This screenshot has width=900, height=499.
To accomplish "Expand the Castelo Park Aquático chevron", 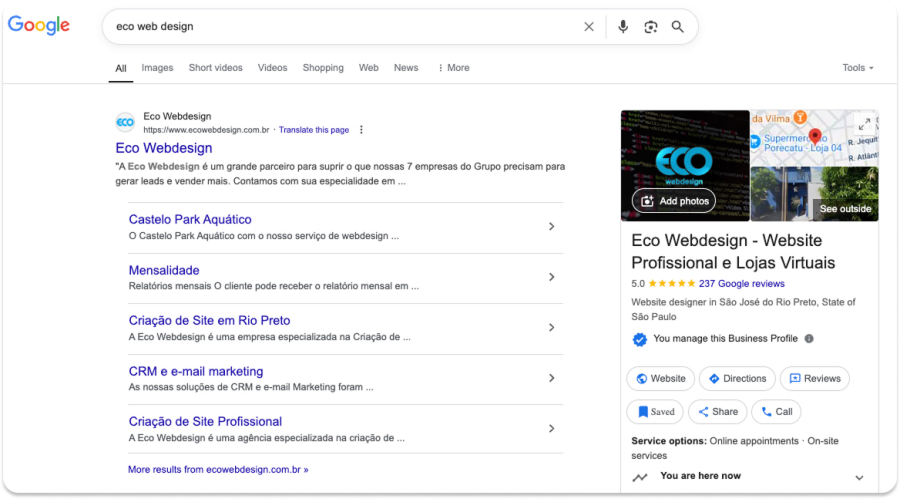I will coord(551,227).
